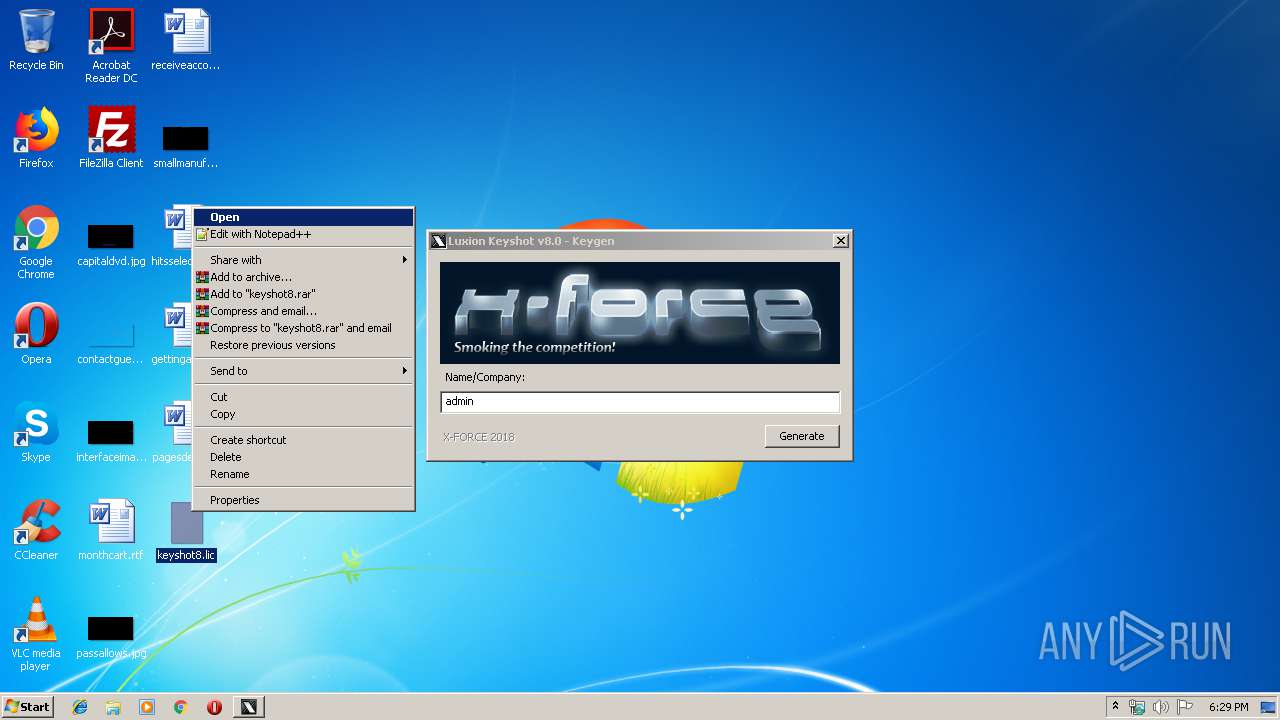Click the Keygen window title bar icon

pyautogui.click(x=438, y=241)
